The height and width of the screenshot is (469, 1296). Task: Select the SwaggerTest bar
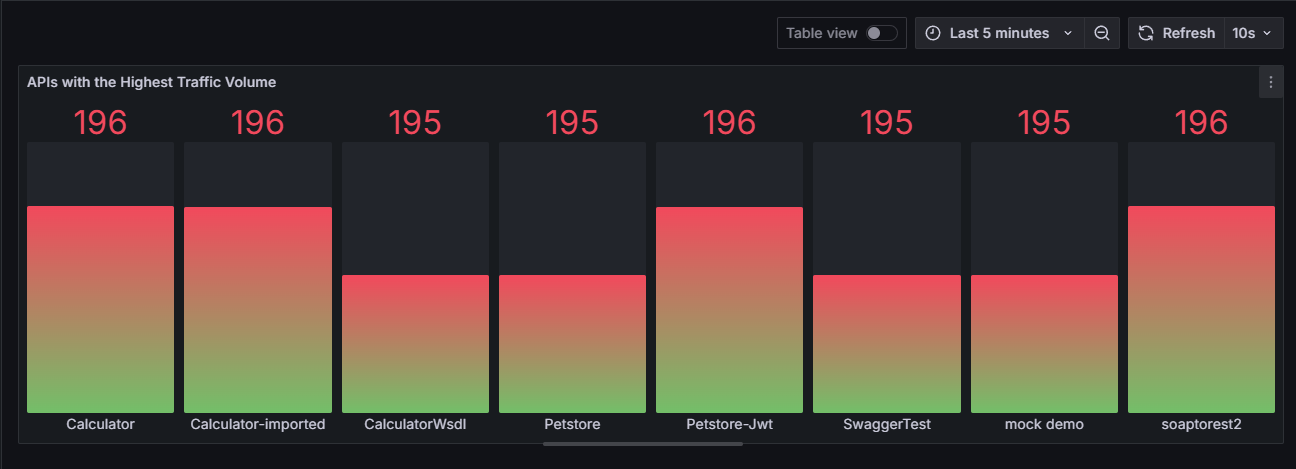pyautogui.click(x=886, y=343)
